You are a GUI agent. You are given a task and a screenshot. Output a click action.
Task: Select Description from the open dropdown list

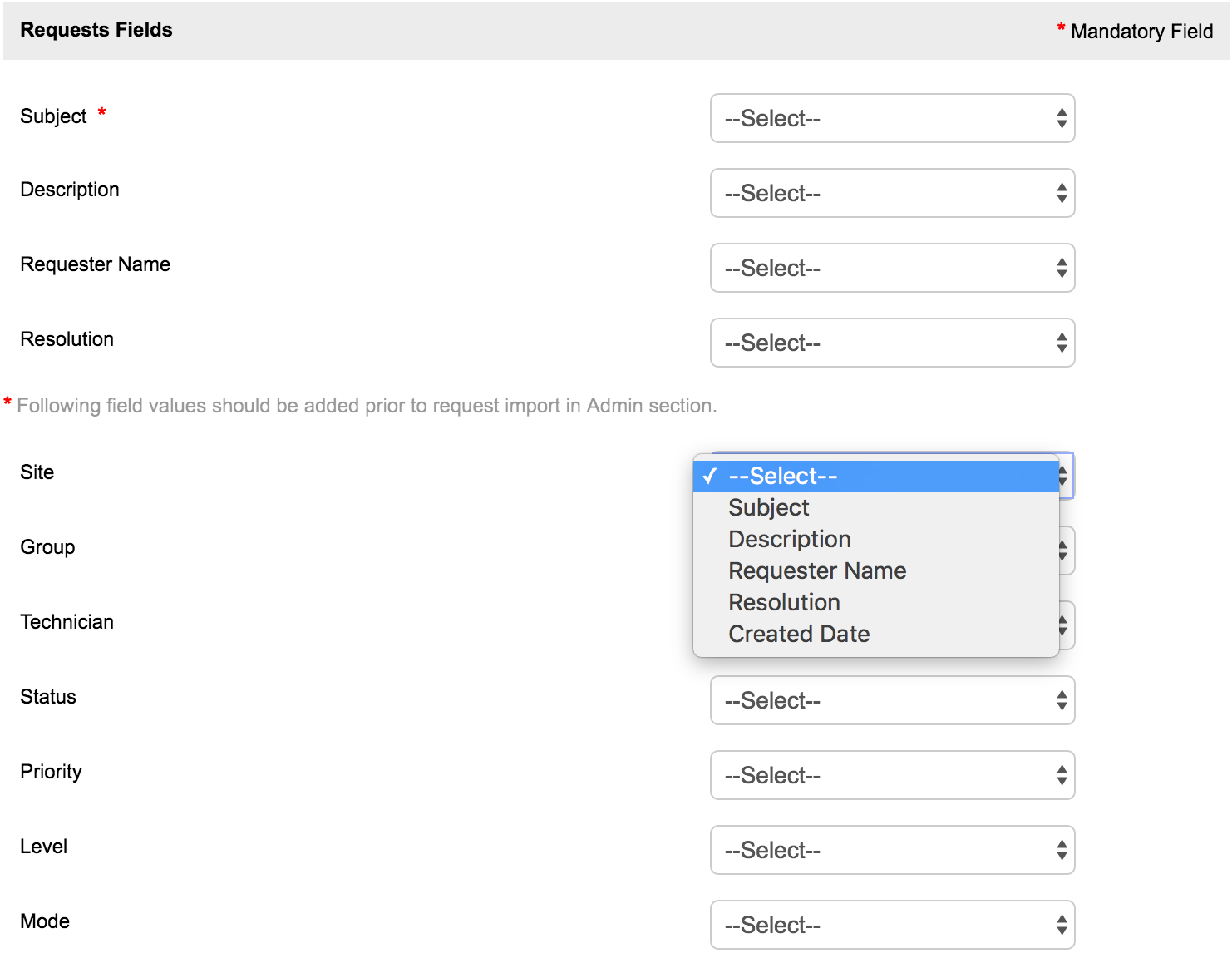(790, 540)
